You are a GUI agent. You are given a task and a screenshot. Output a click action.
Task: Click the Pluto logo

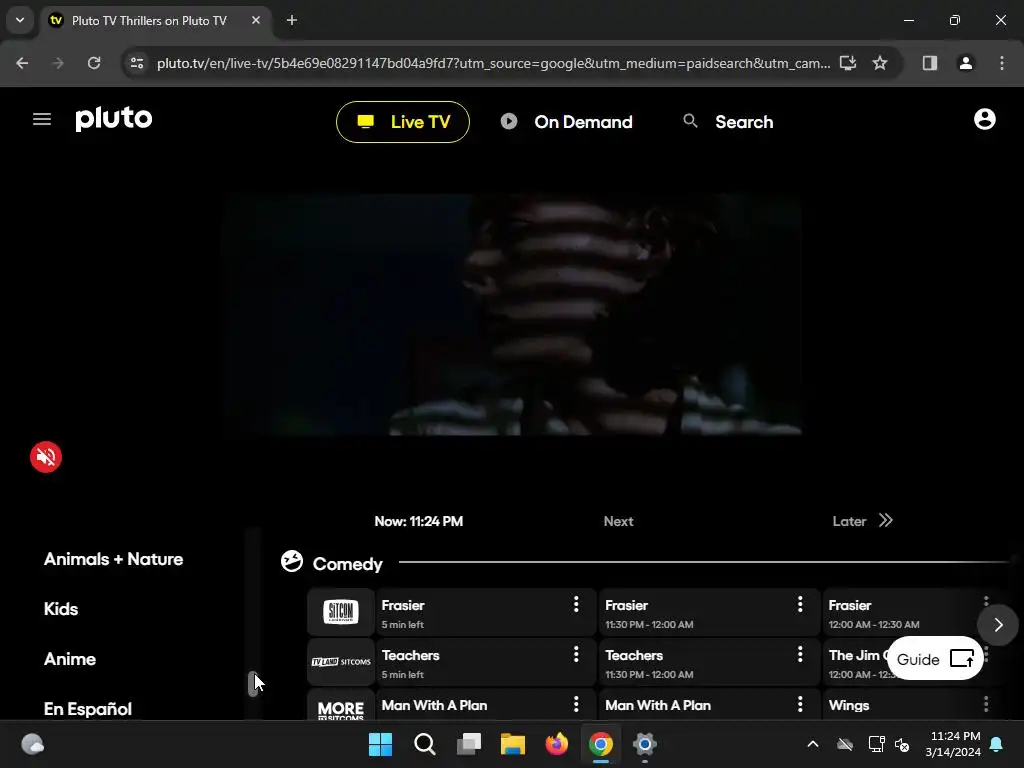click(x=114, y=119)
